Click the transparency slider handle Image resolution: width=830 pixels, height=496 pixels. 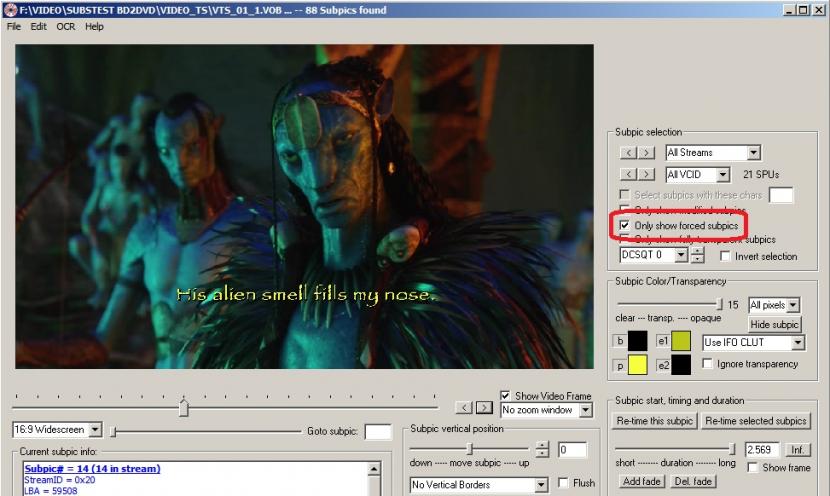pos(719,304)
